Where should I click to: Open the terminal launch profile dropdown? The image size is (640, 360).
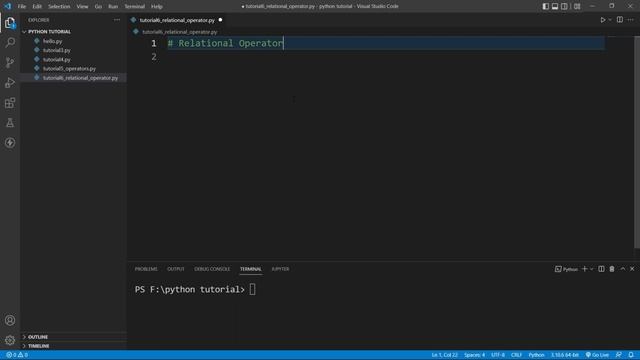[x=591, y=269]
